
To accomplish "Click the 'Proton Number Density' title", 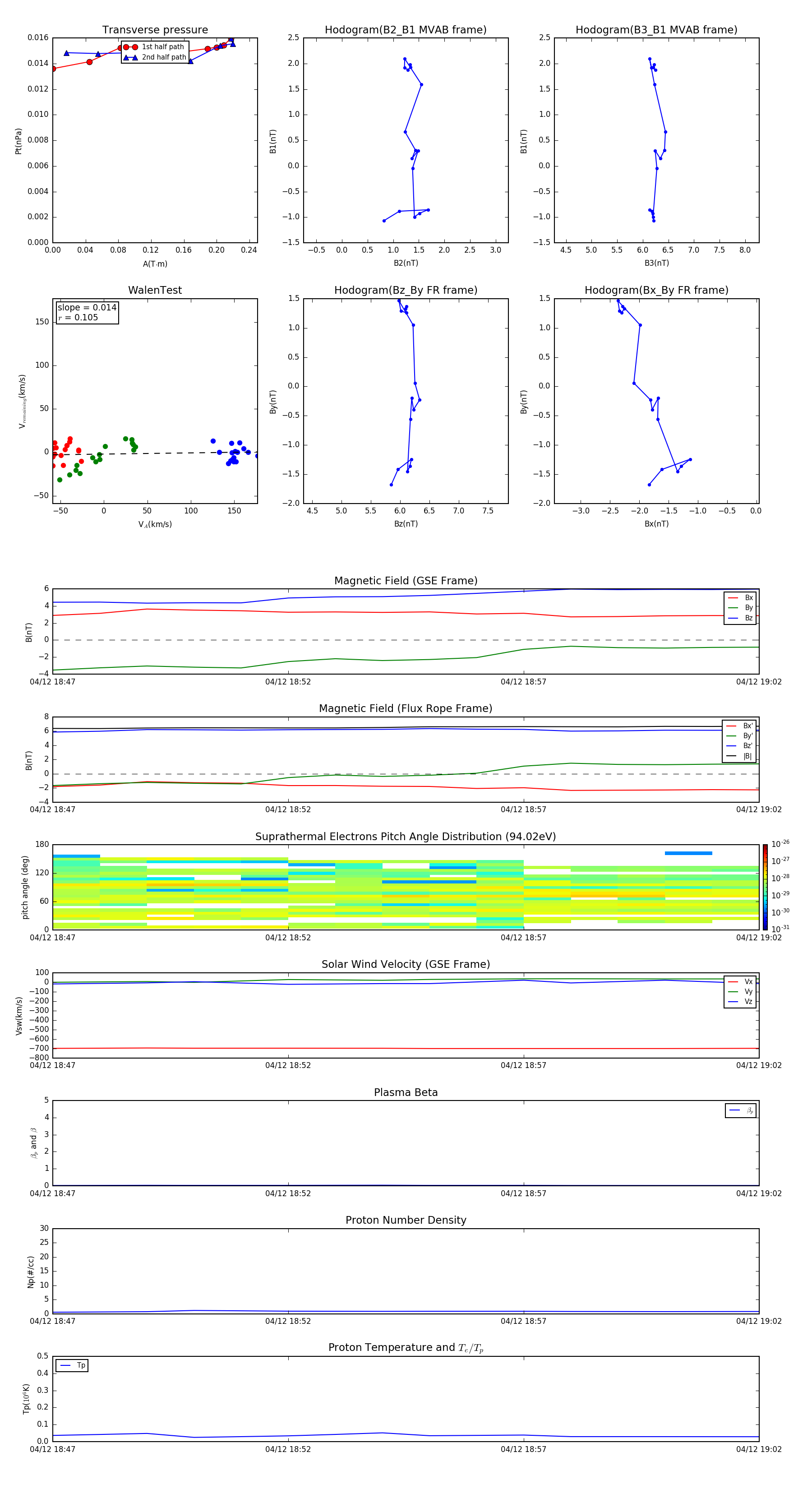I will tap(406, 1220).
